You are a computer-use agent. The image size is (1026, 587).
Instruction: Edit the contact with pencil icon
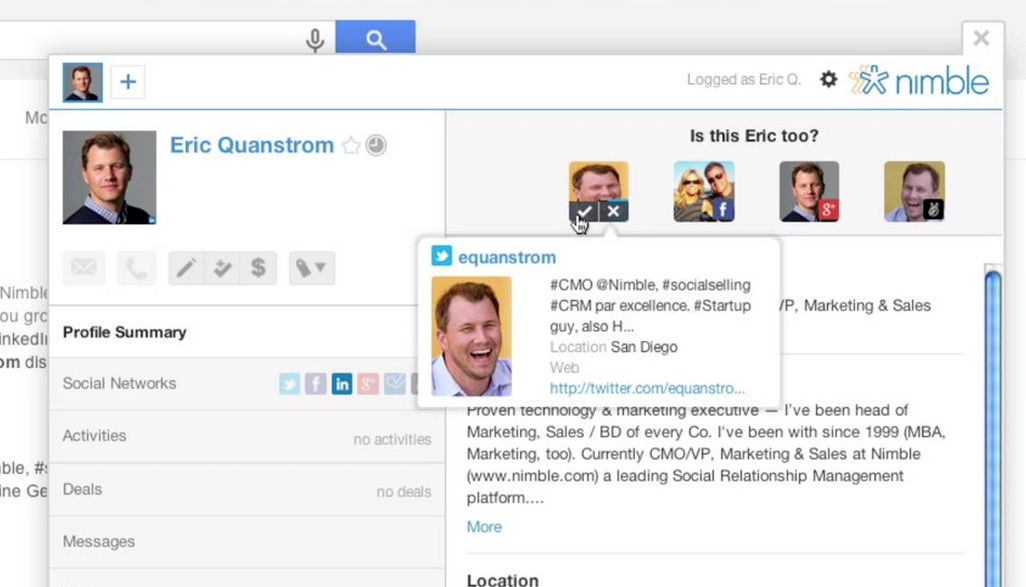point(186,268)
